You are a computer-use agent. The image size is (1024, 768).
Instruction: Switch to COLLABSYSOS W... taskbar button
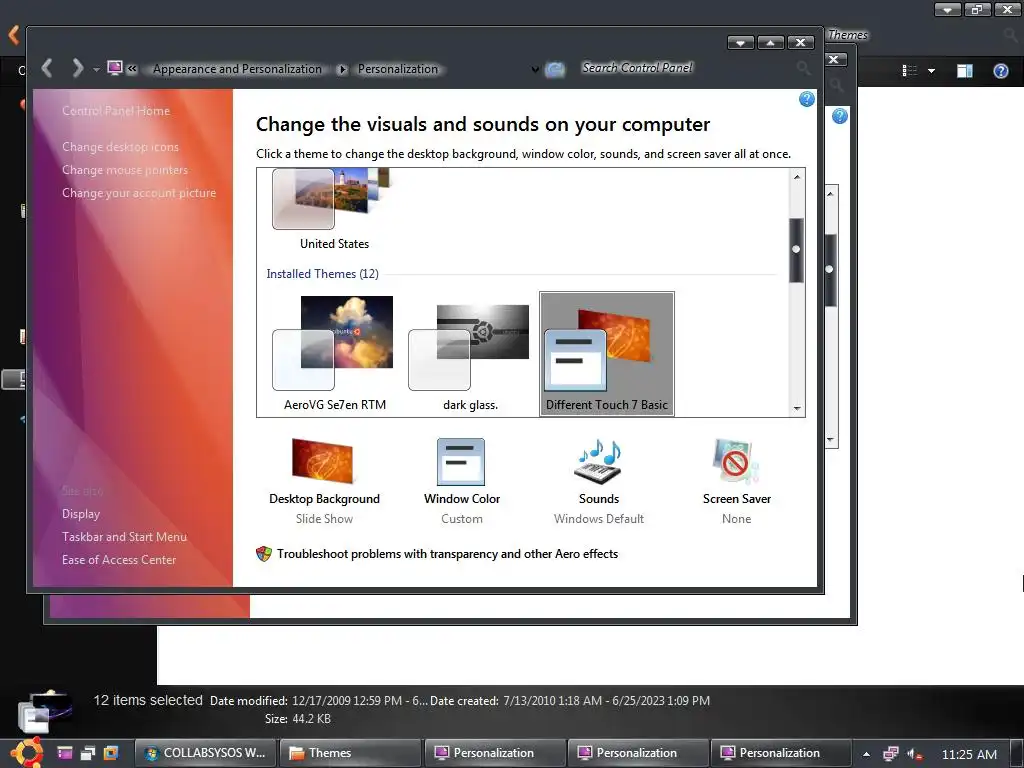click(x=206, y=753)
